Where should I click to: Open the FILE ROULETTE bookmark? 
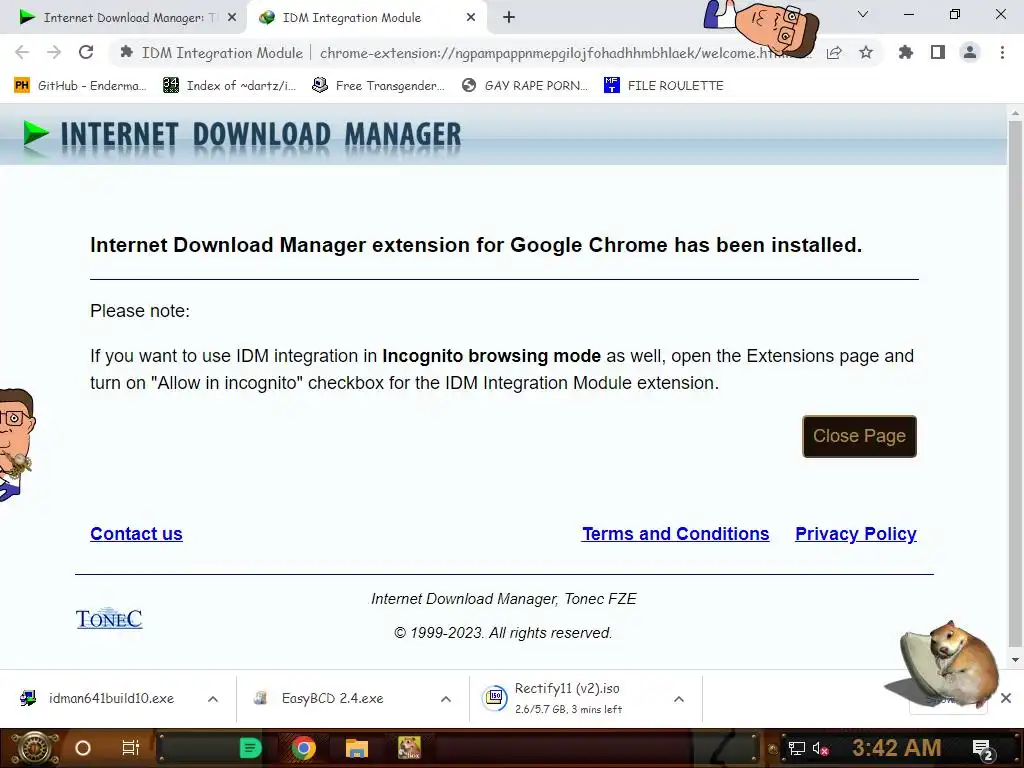[664, 86]
